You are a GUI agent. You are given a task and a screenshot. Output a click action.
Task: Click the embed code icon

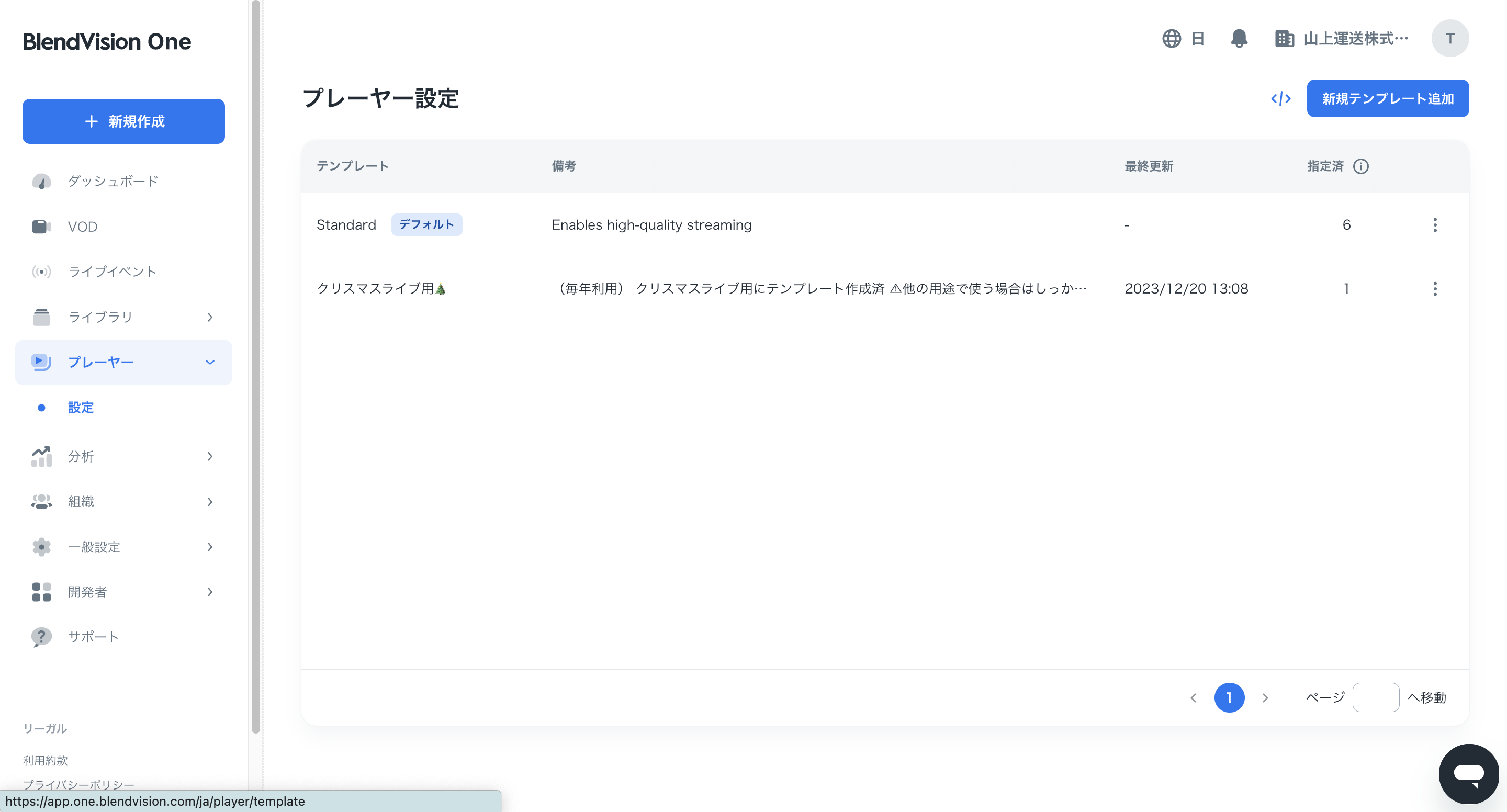(x=1280, y=98)
